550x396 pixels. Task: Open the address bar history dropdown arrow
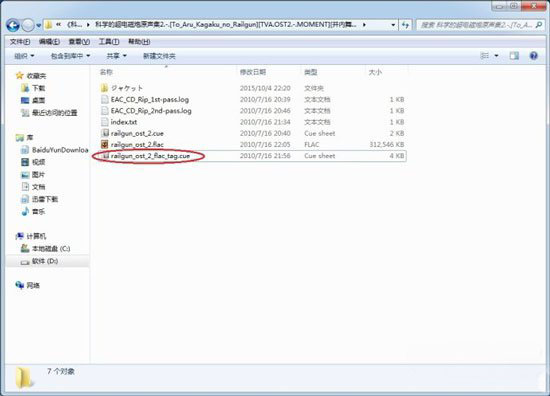pyautogui.click(x=393, y=25)
